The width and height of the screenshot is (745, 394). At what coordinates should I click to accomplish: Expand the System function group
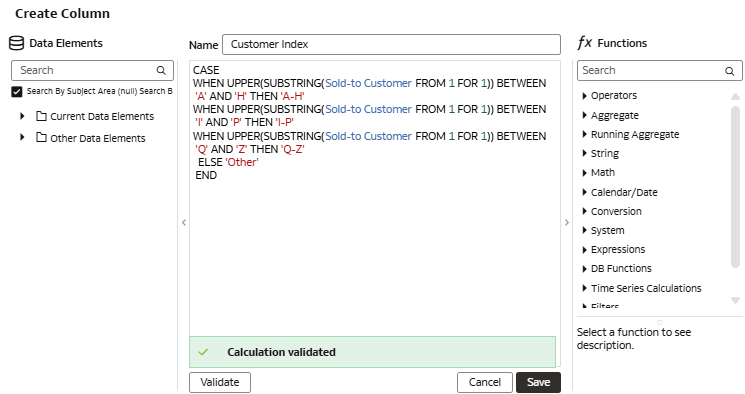[584, 230]
